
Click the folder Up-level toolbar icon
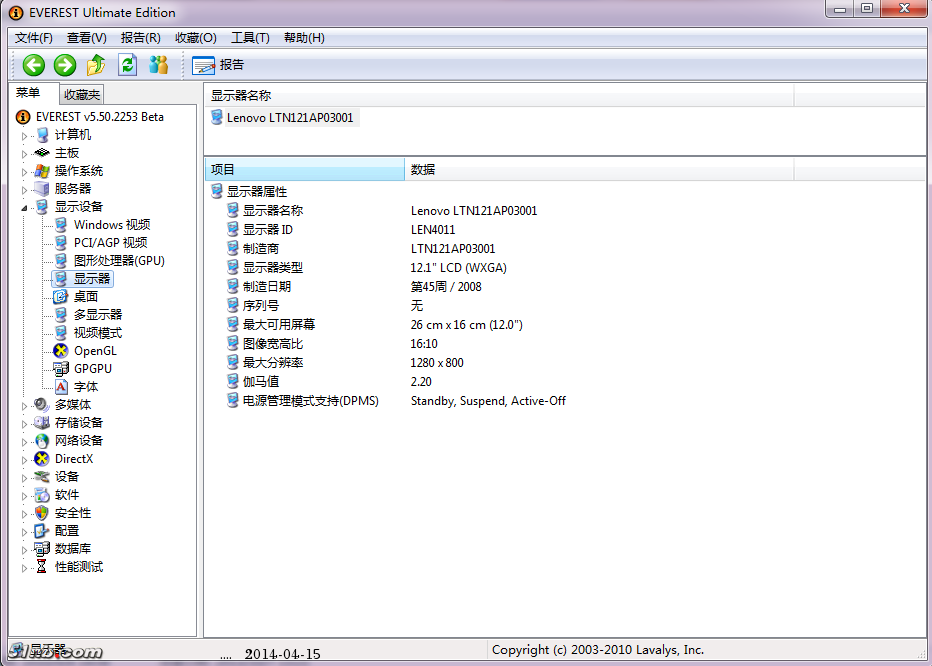(x=96, y=65)
